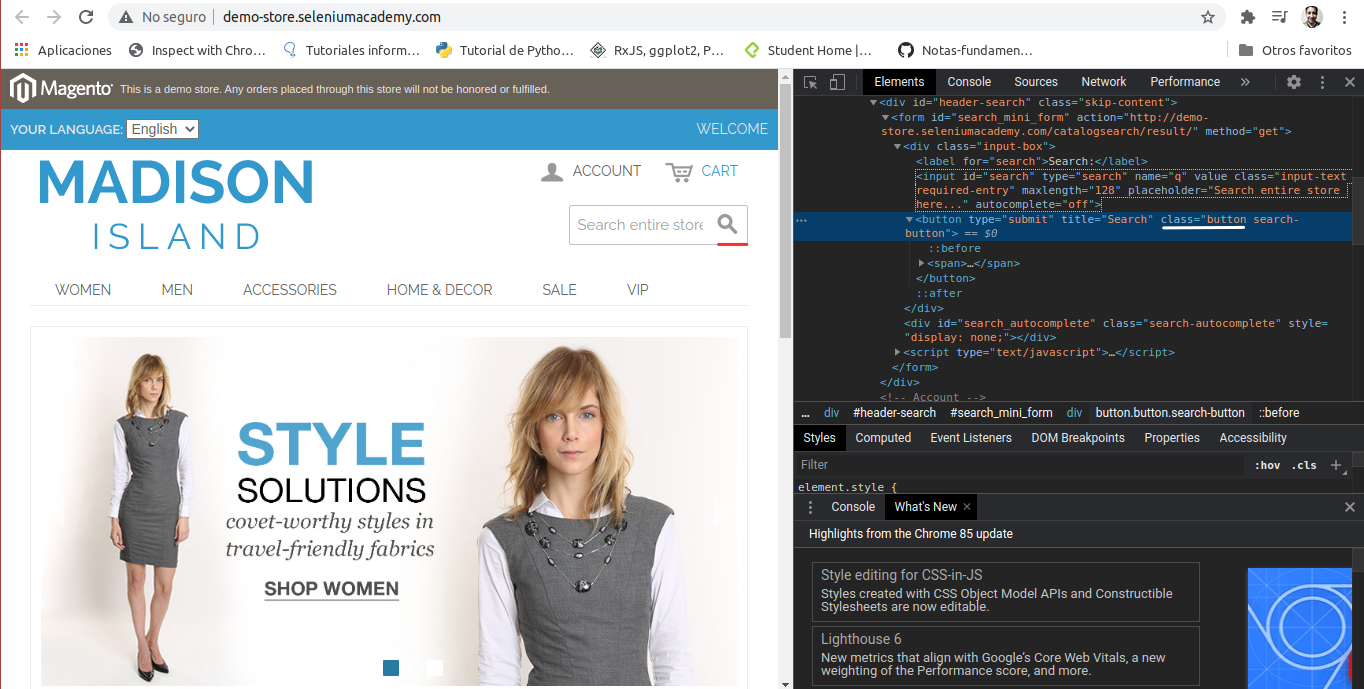Toggle the :hov element state button
The height and width of the screenshot is (689, 1364).
[1267, 465]
